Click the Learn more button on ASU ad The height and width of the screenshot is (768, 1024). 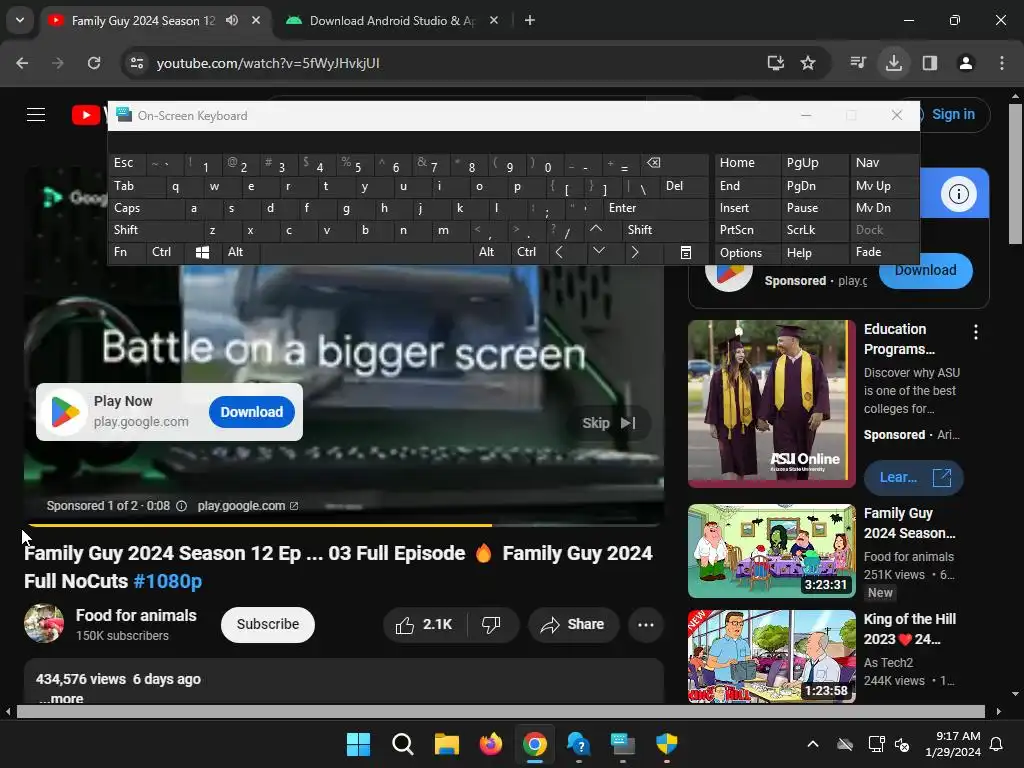(x=913, y=477)
